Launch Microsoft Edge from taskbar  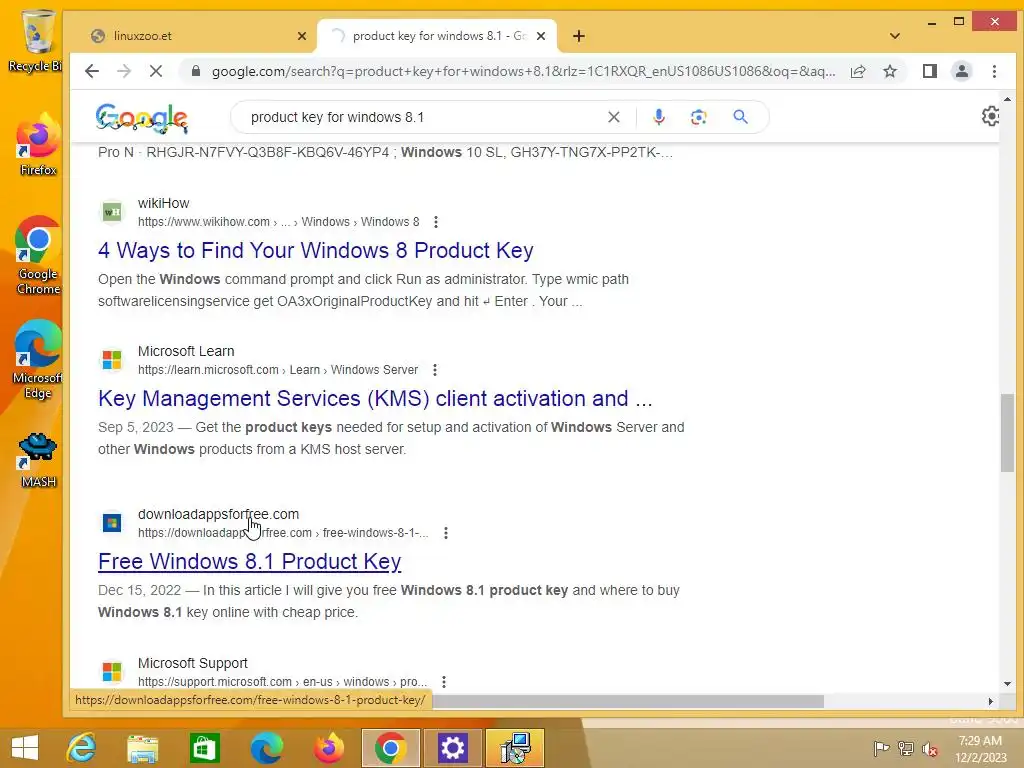[x=266, y=748]
